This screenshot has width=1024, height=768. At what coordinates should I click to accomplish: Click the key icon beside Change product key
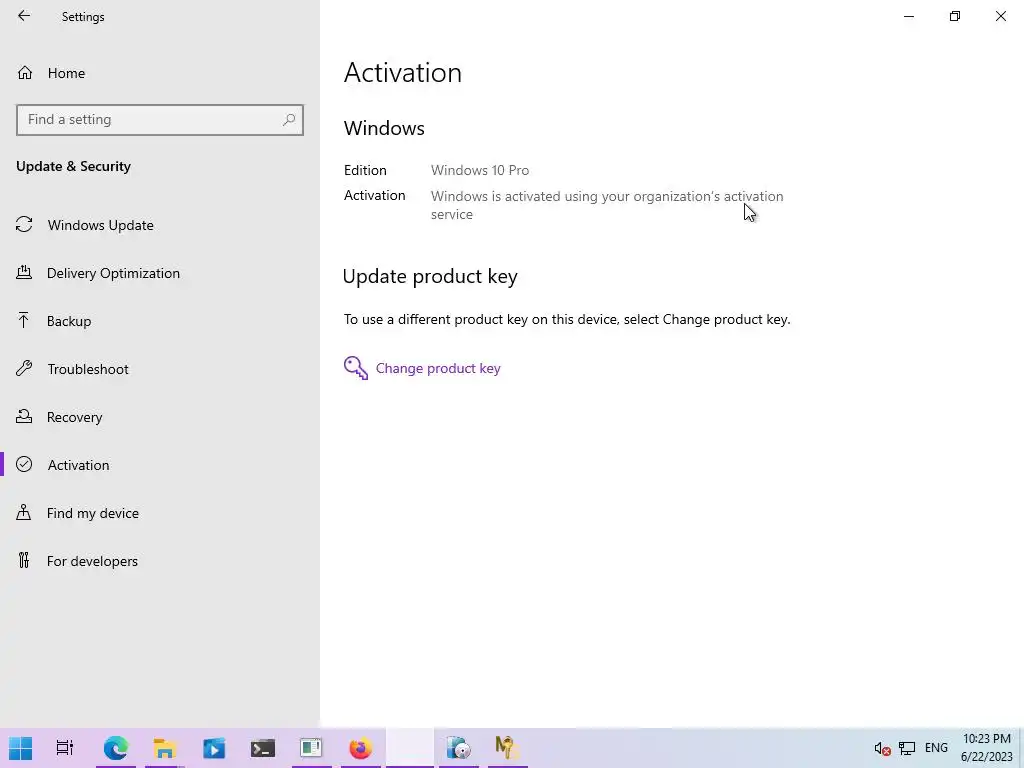356,368
